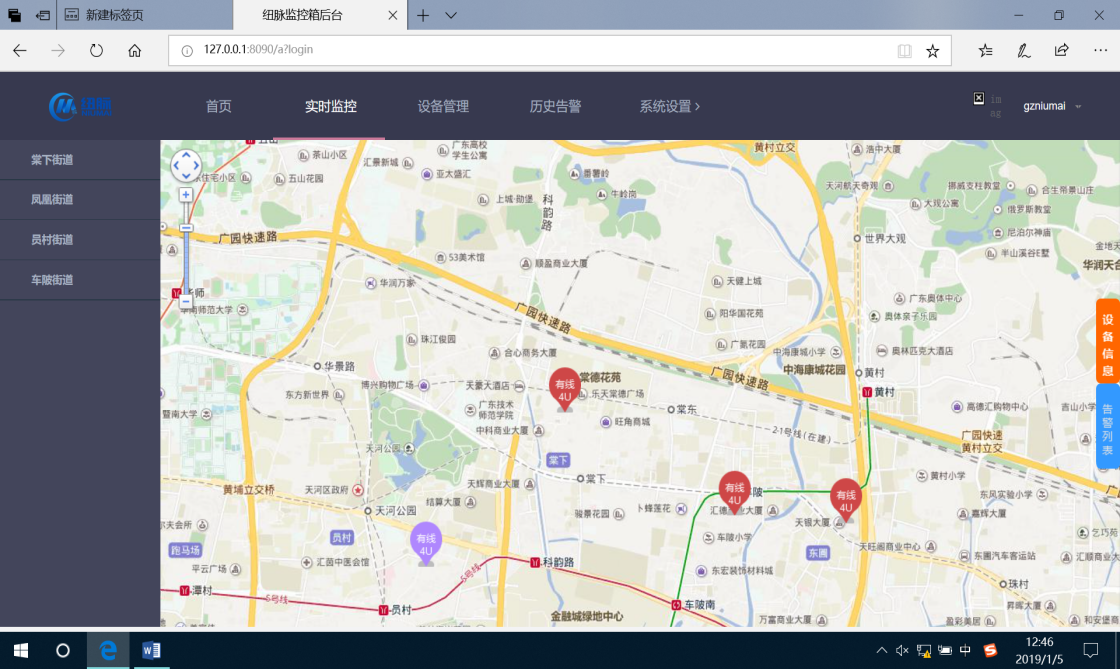Click the map zoom-in plus button

click(x=186, y=192)
